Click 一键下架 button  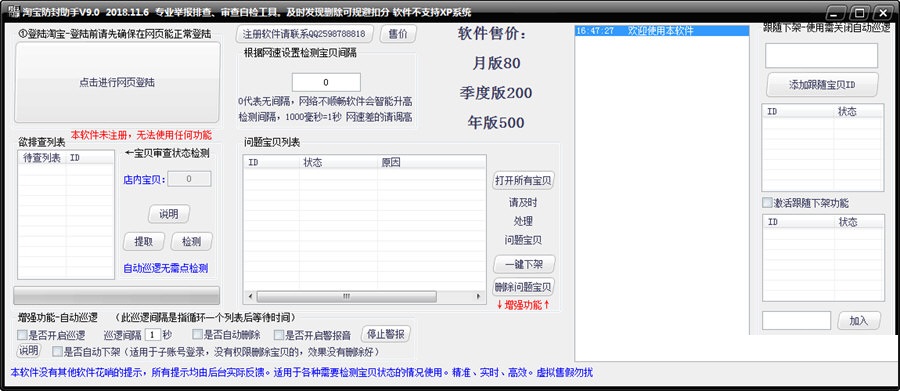pyautogui.click(x=523, y=265)
